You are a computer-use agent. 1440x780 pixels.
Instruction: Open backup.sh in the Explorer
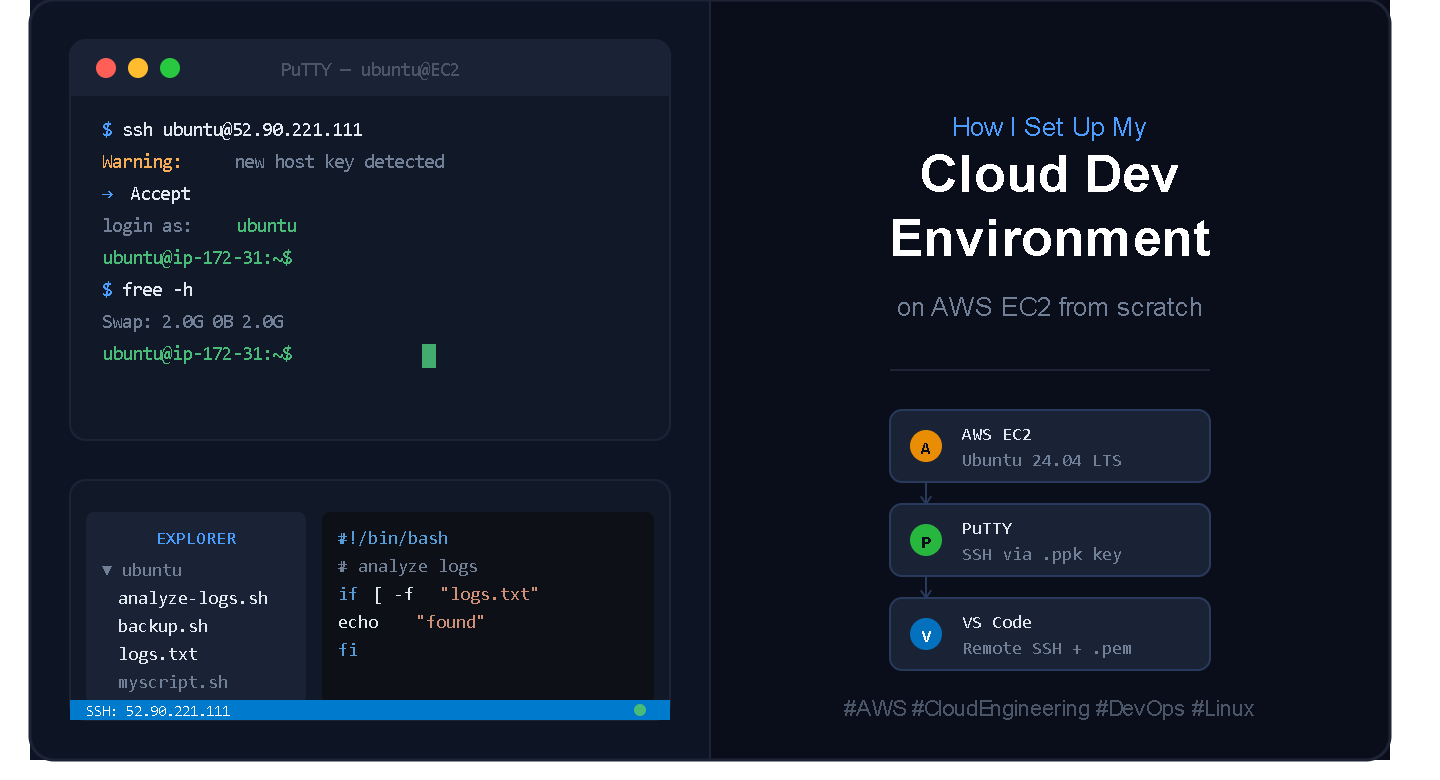163,626
